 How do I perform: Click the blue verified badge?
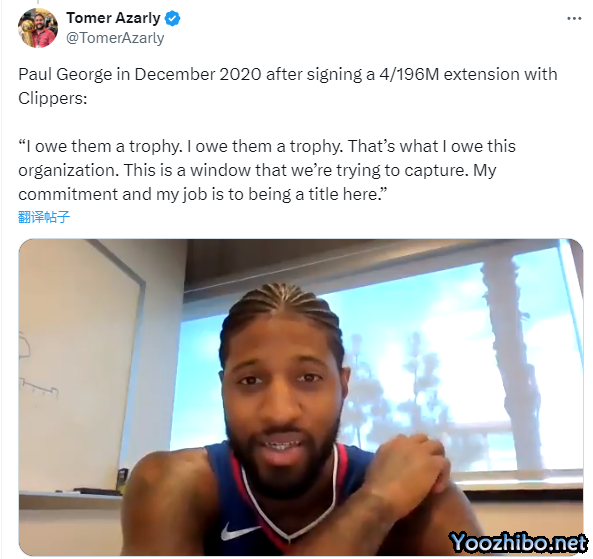pyautogui.click(x=172, y=19)
